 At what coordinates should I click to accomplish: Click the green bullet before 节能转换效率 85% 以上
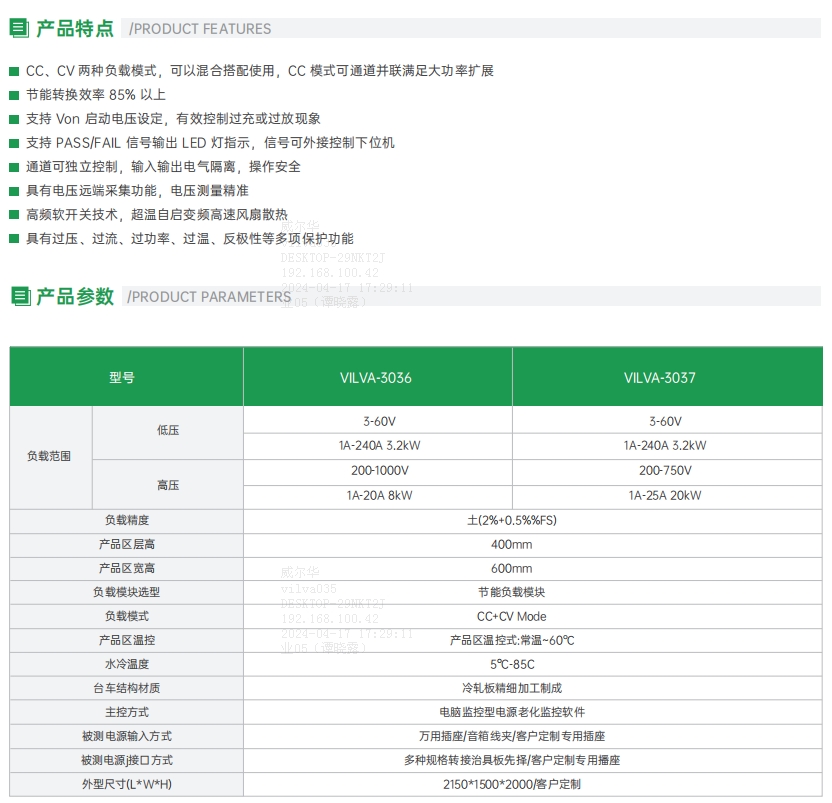[x=13, y=95]
